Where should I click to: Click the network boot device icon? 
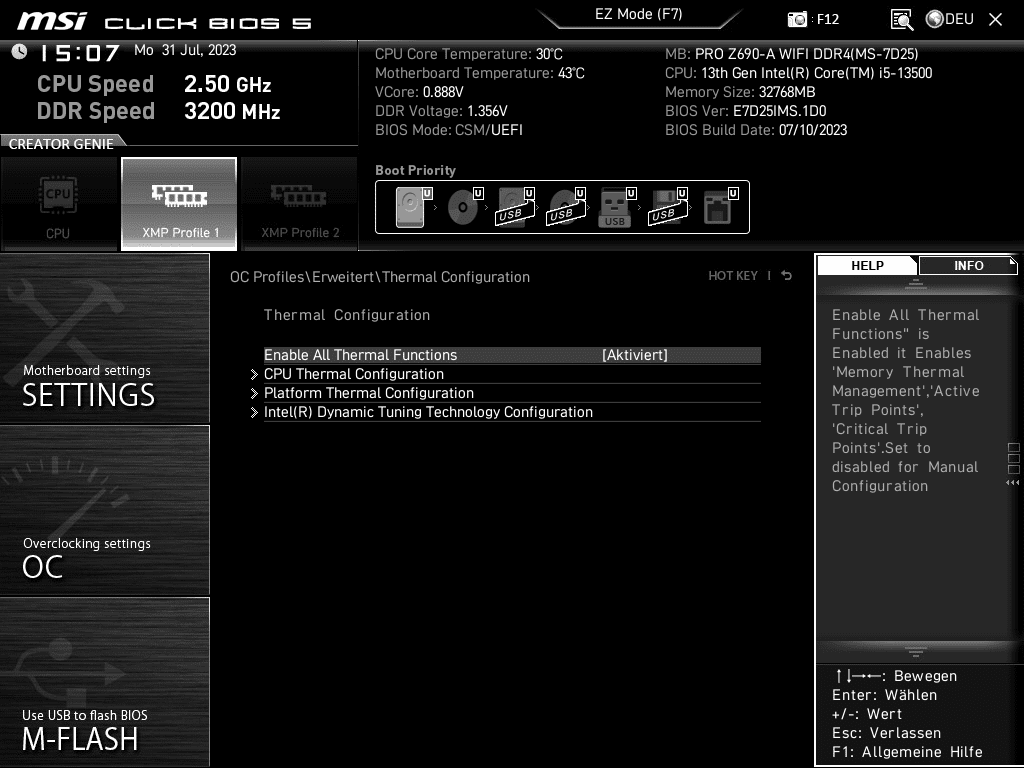tap(718, 207)
